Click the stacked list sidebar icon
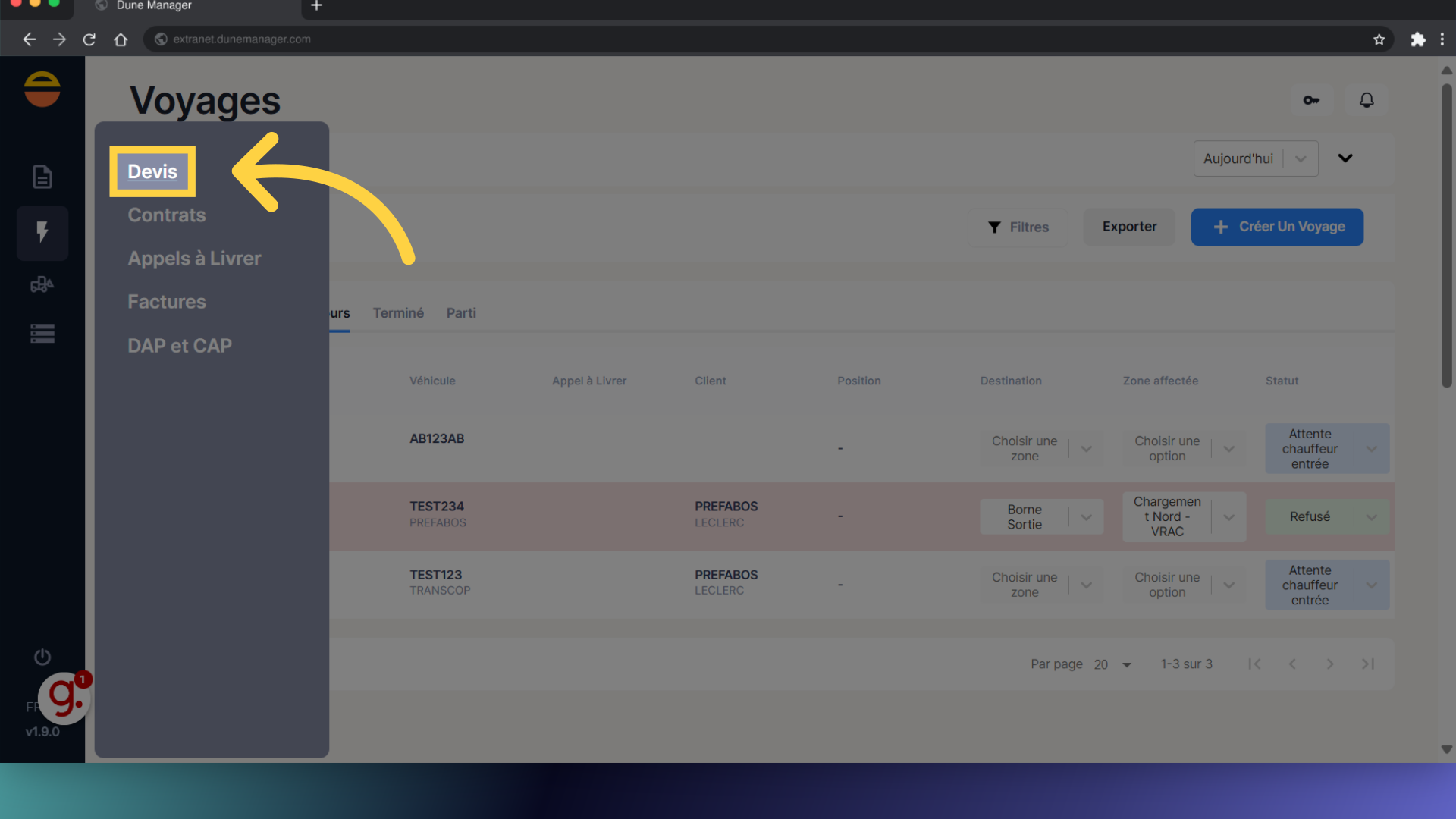This screenshot has height=819, width=1456. coord(42,334)
